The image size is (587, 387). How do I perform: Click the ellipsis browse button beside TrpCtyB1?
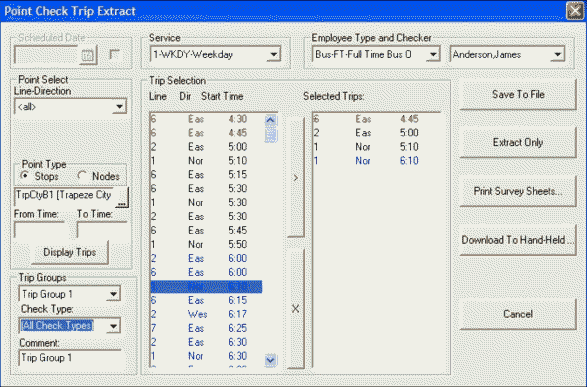122,197
